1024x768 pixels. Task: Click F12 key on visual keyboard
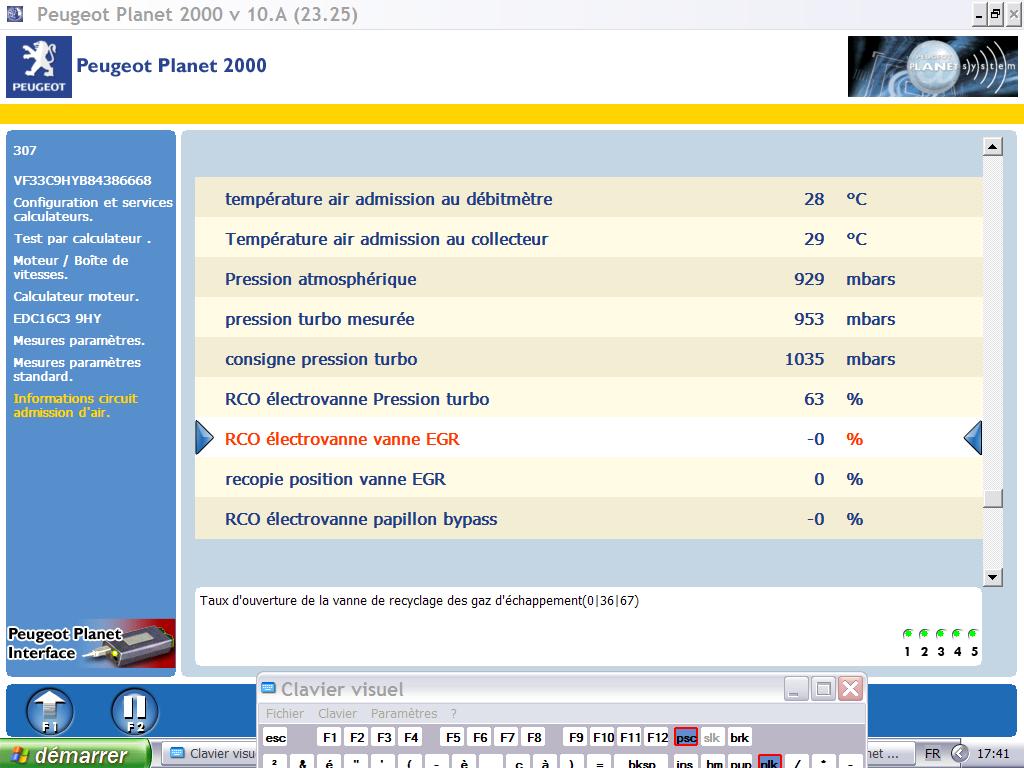(x=657, y=737)
